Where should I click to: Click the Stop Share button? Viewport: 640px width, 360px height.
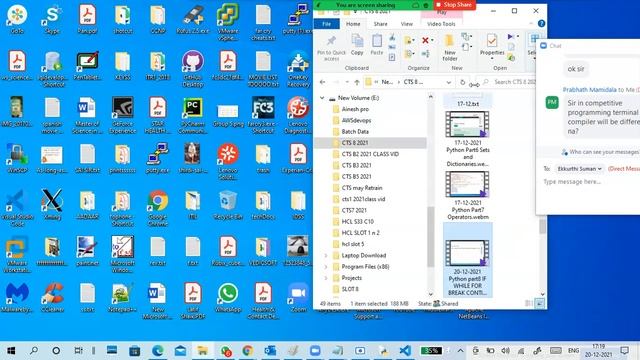click(454, 5)
